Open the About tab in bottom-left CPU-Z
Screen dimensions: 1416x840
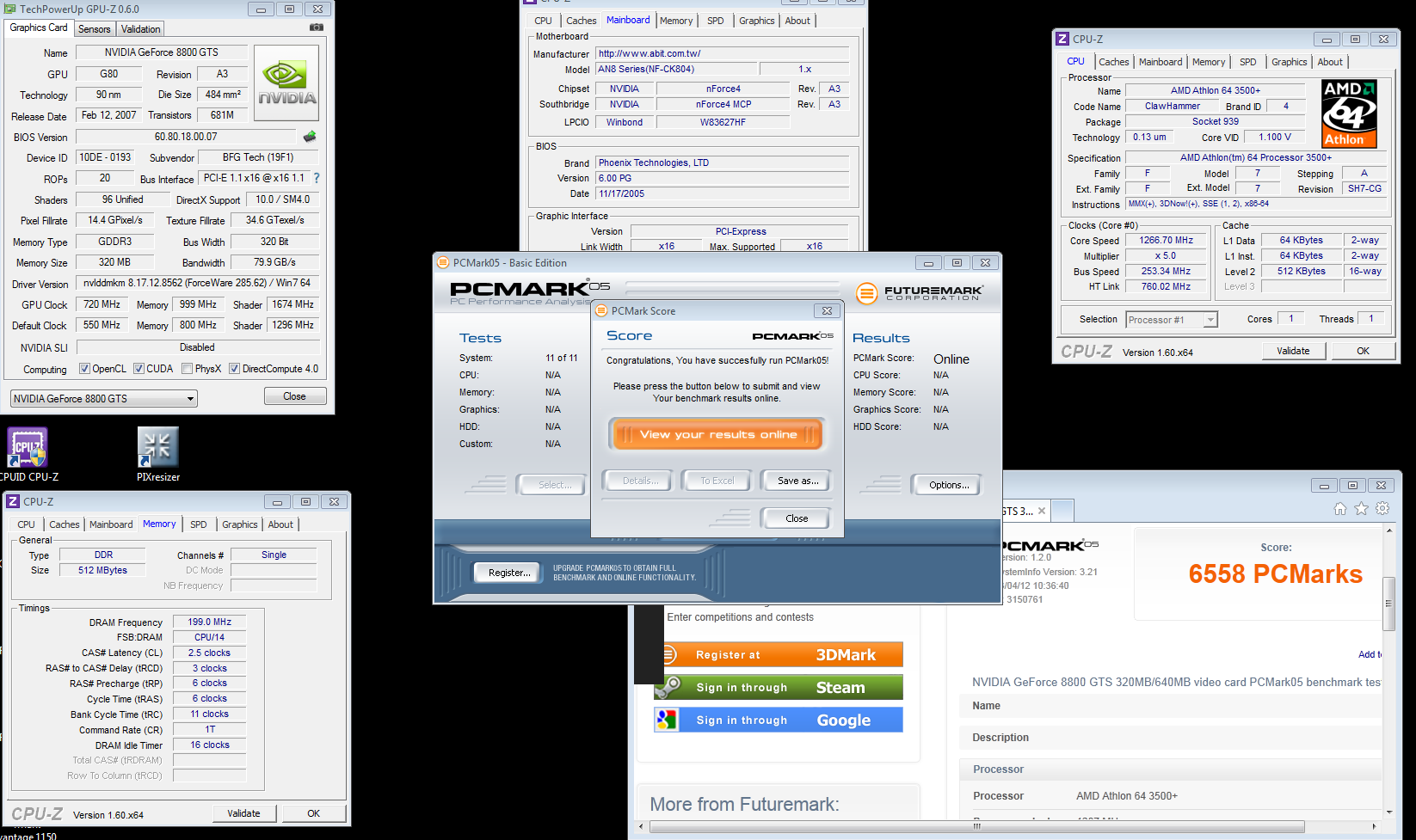(x=280, y=524)
